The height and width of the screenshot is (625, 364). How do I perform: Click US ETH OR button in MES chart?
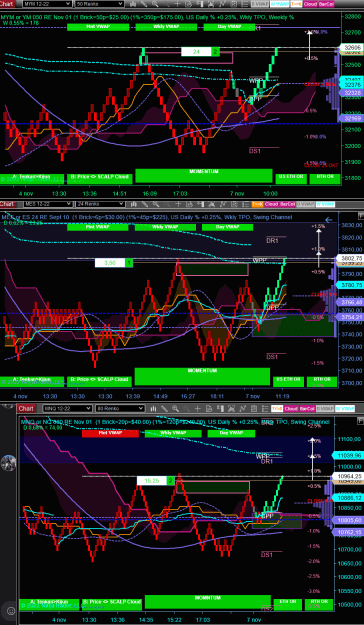click(x=289, y=381)
